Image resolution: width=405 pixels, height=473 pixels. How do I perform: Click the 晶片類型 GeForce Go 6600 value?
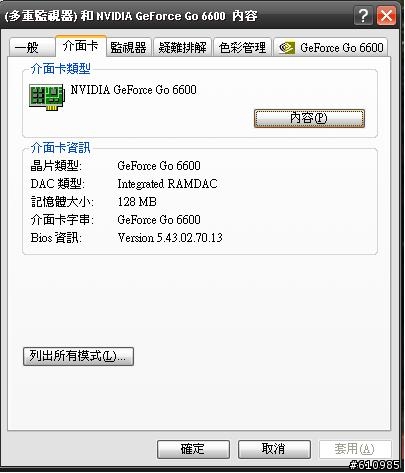159,166
